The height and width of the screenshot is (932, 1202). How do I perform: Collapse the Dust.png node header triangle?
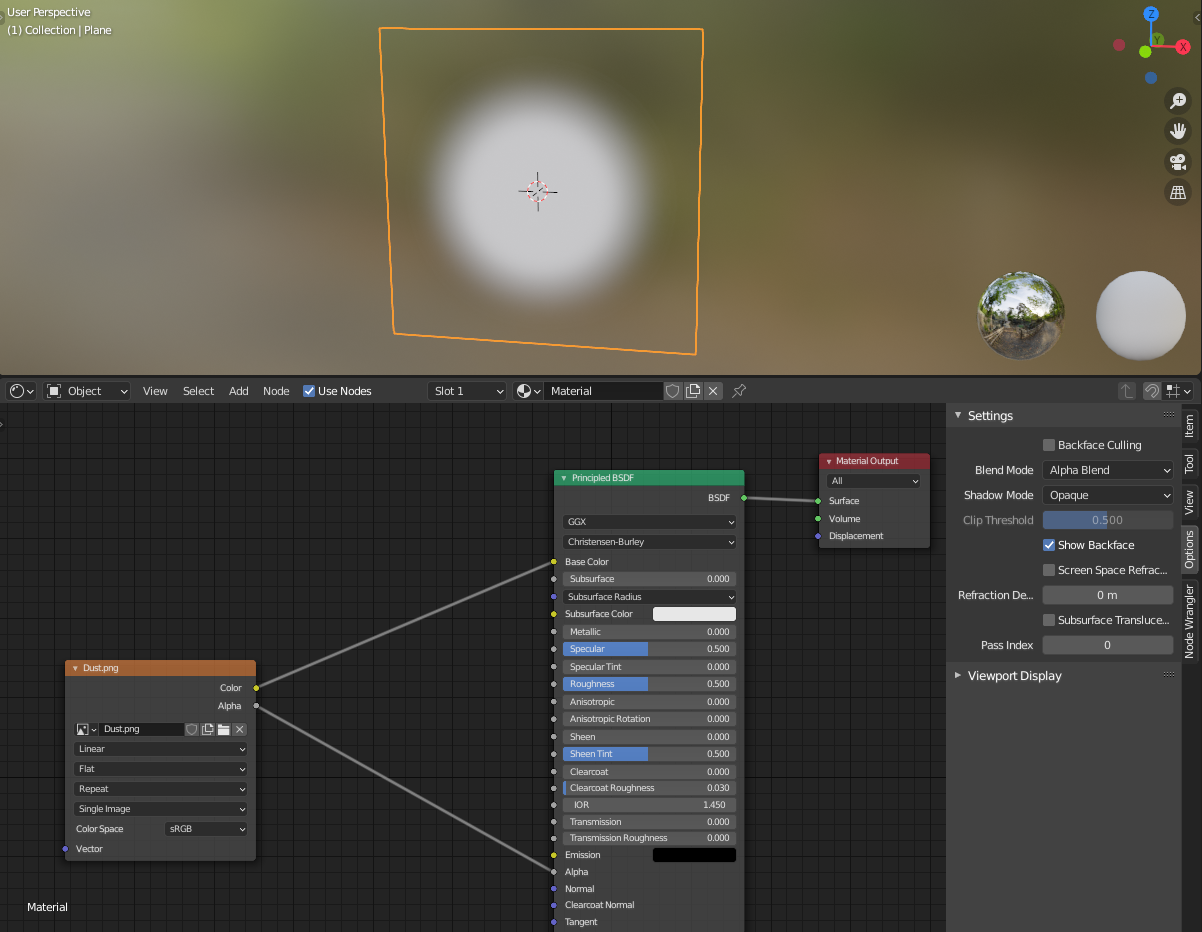74,667
